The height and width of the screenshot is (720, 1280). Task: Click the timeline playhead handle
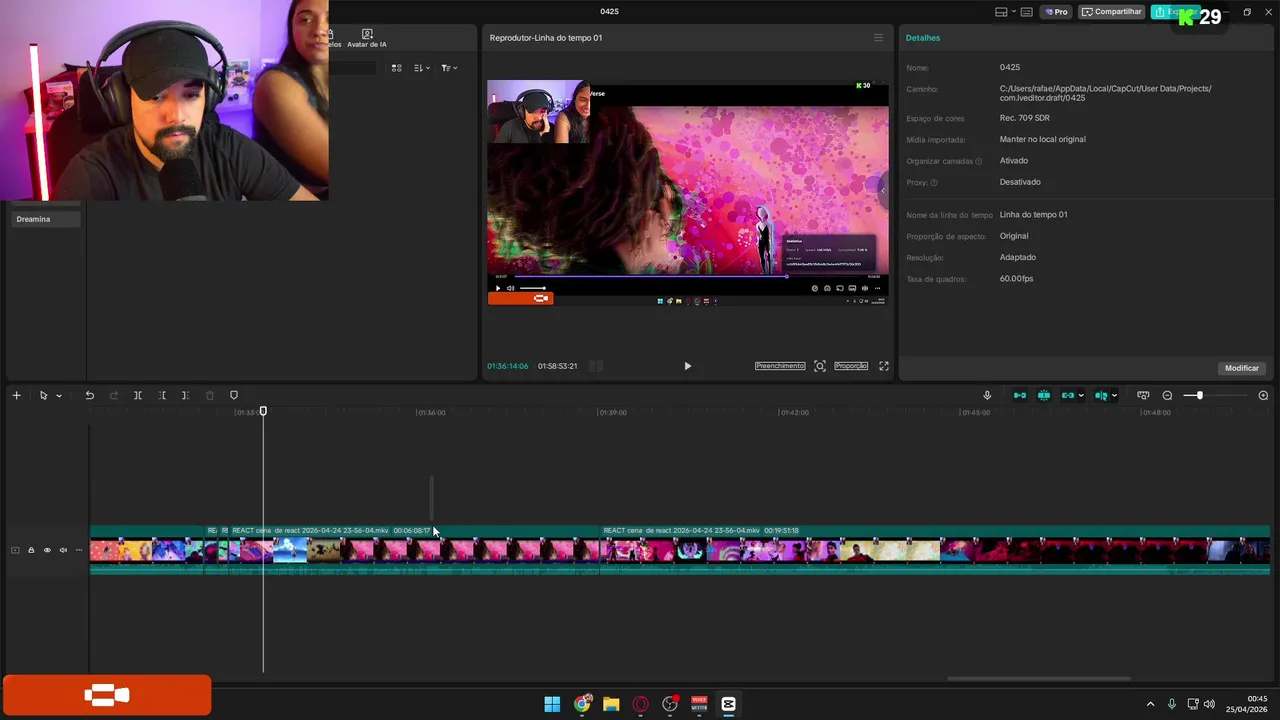point(263,411)
